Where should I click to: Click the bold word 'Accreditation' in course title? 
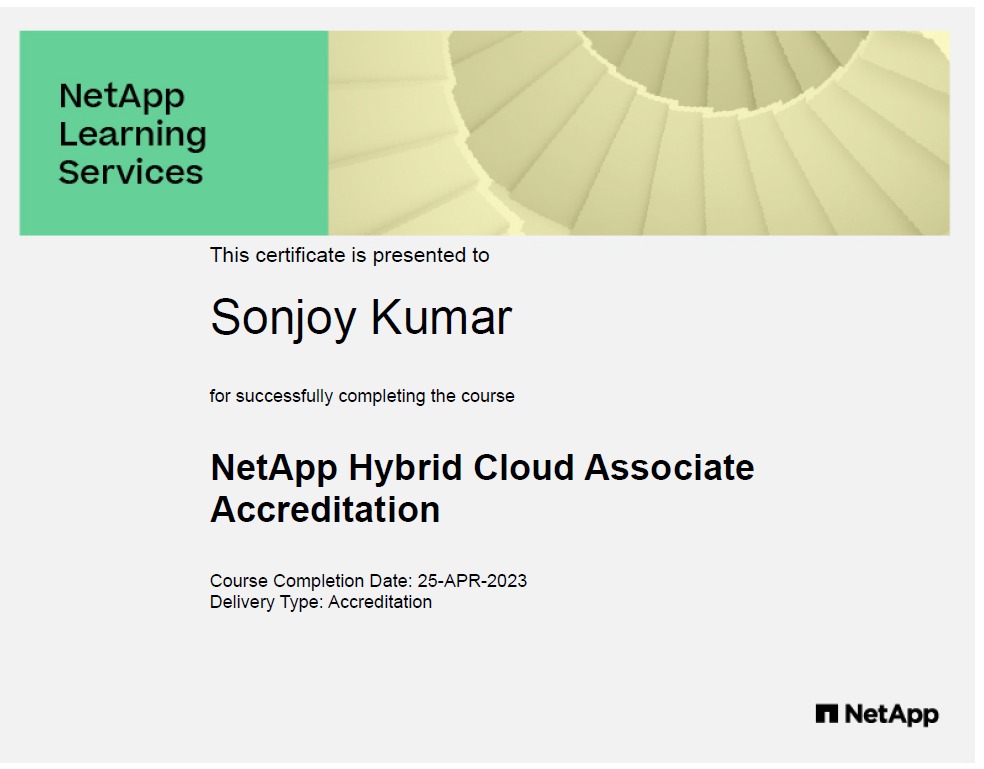pyautogui.click(x=325, y=509)
